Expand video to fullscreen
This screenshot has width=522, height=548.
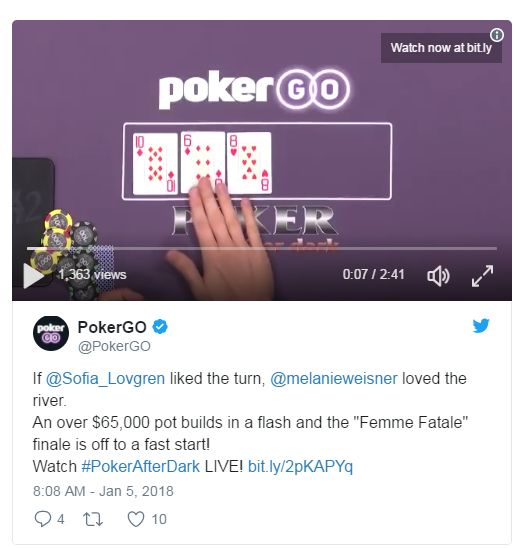482,276
